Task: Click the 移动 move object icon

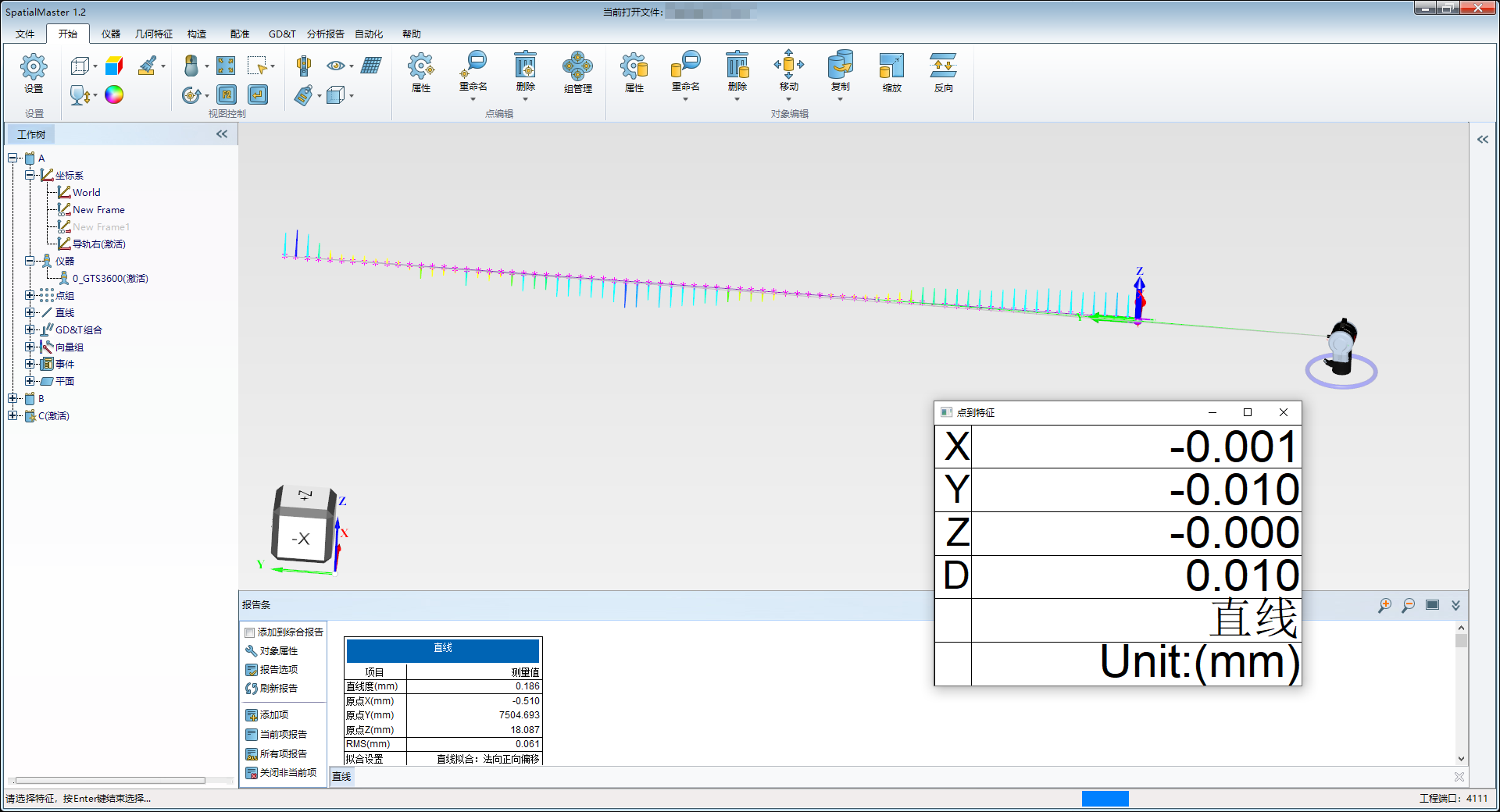Action: point(788,66)
